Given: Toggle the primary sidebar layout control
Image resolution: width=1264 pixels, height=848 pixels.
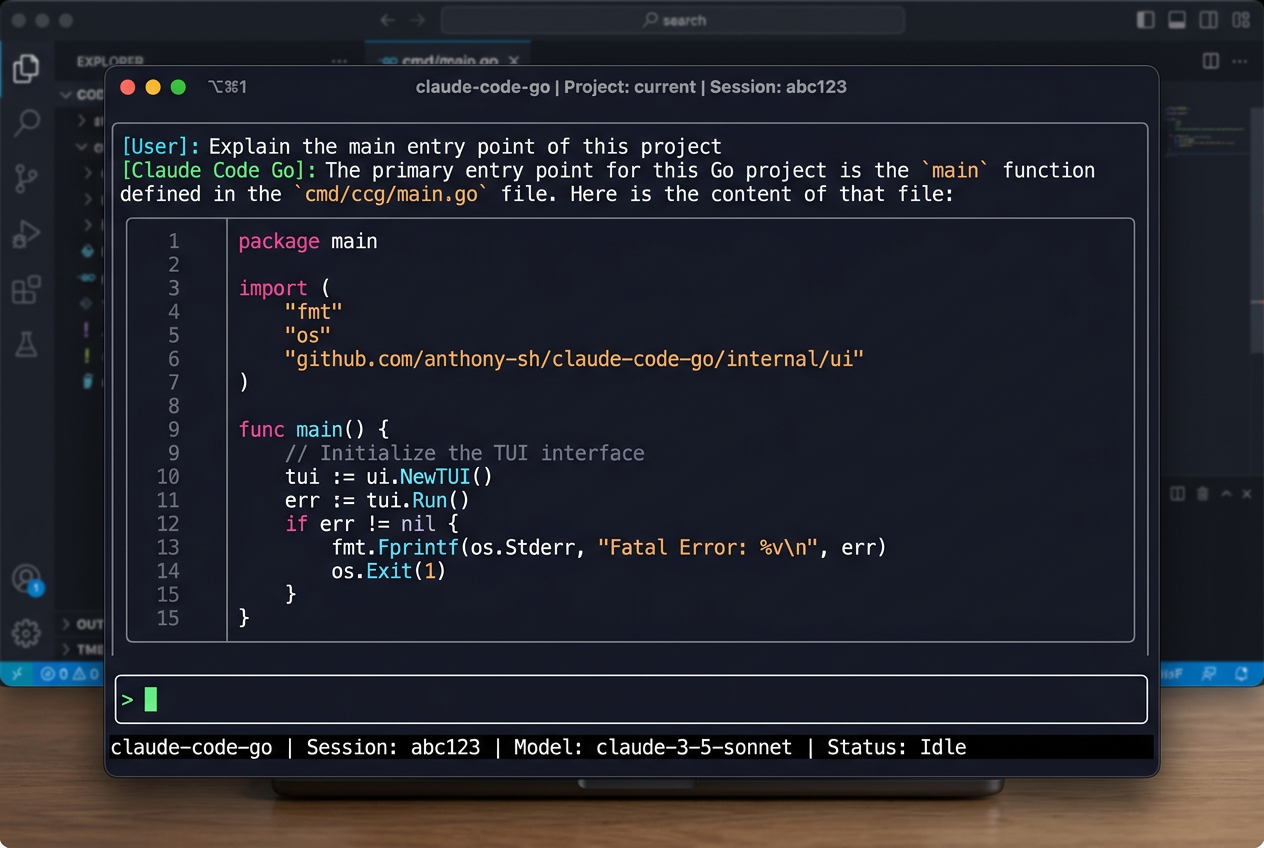Looking at the screenshot, I should click(1144, 19).
